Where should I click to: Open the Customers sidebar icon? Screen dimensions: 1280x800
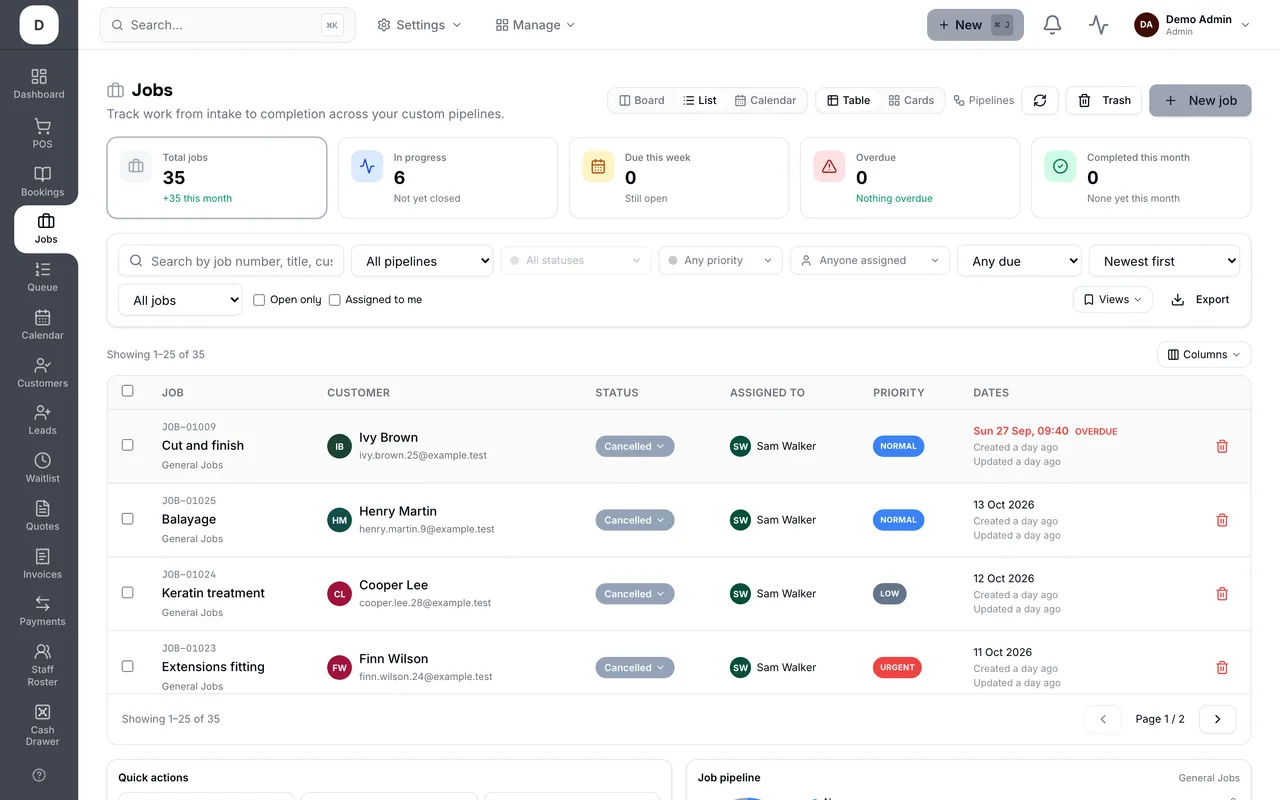pyautogui.click(x=42, y=372)
